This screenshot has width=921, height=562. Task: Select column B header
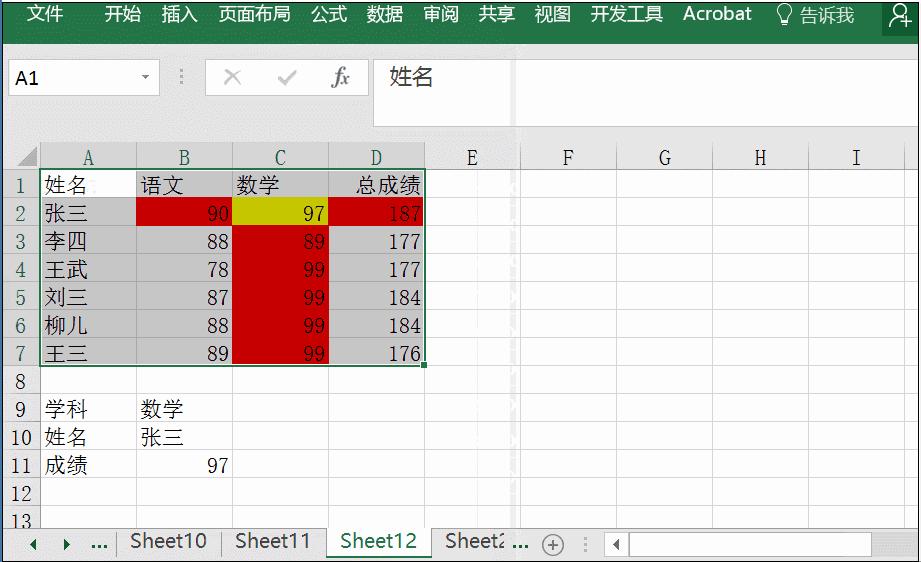(x=184, y=157)
